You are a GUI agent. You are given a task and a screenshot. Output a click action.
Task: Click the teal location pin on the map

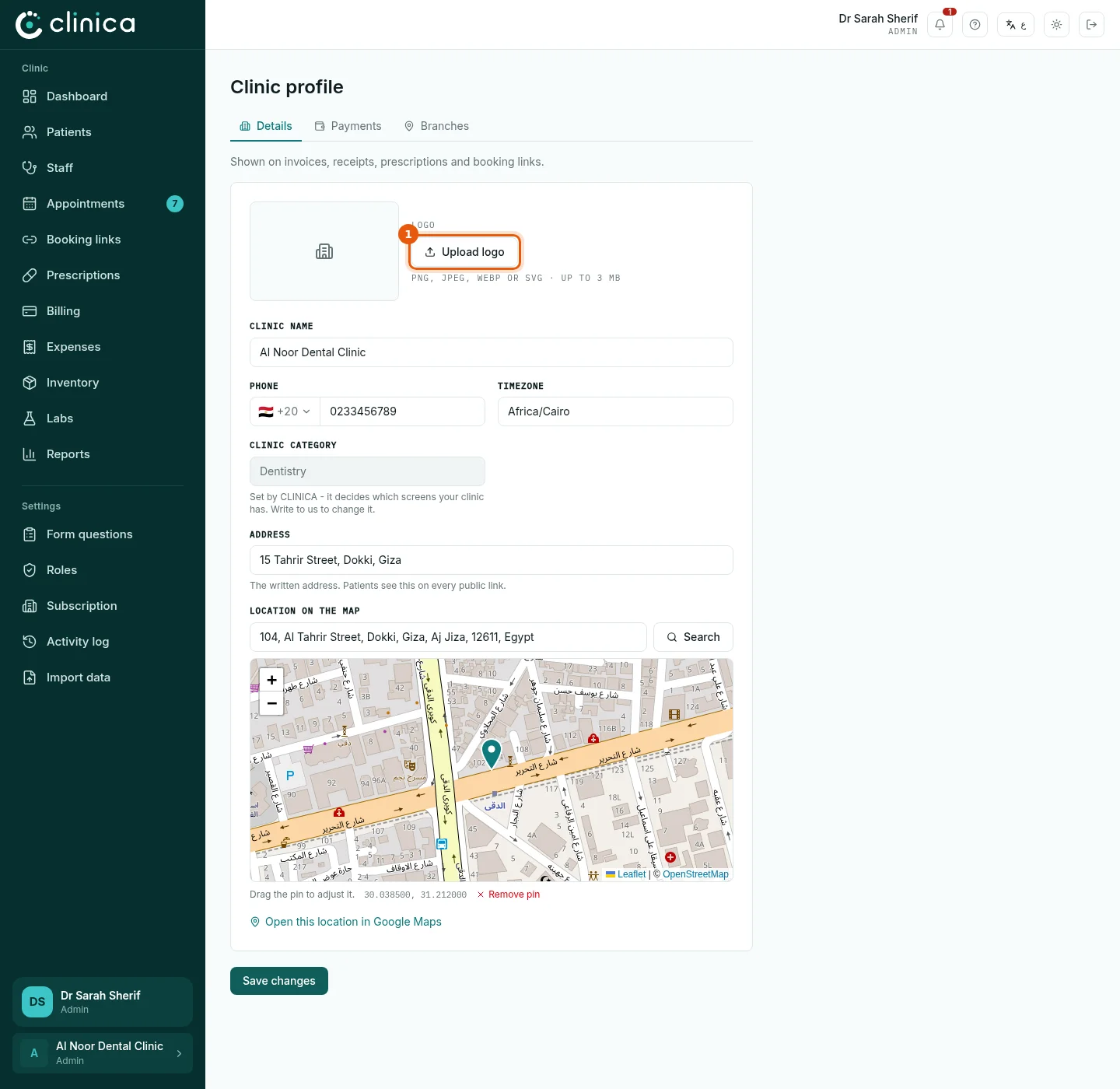pos(492,753)
